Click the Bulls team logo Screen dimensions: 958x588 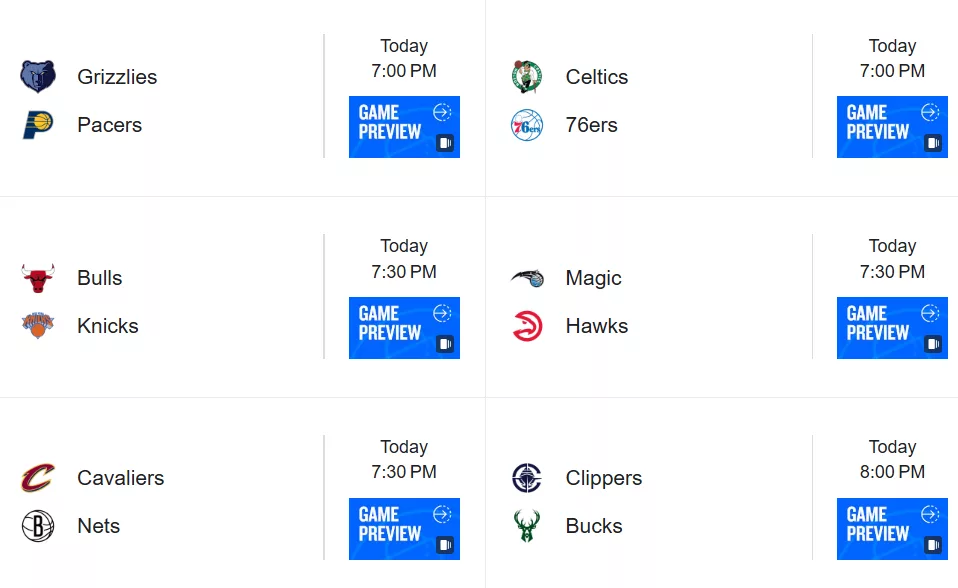(x=38, y=278)
